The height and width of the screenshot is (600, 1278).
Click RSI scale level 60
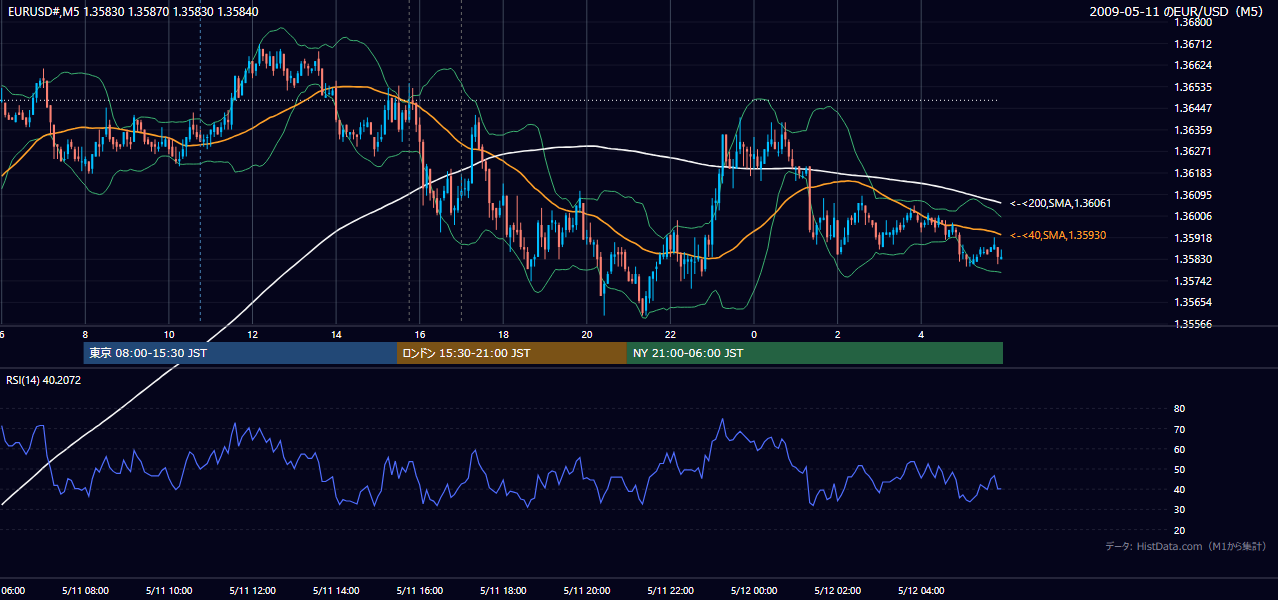(x=1179, y=449)
